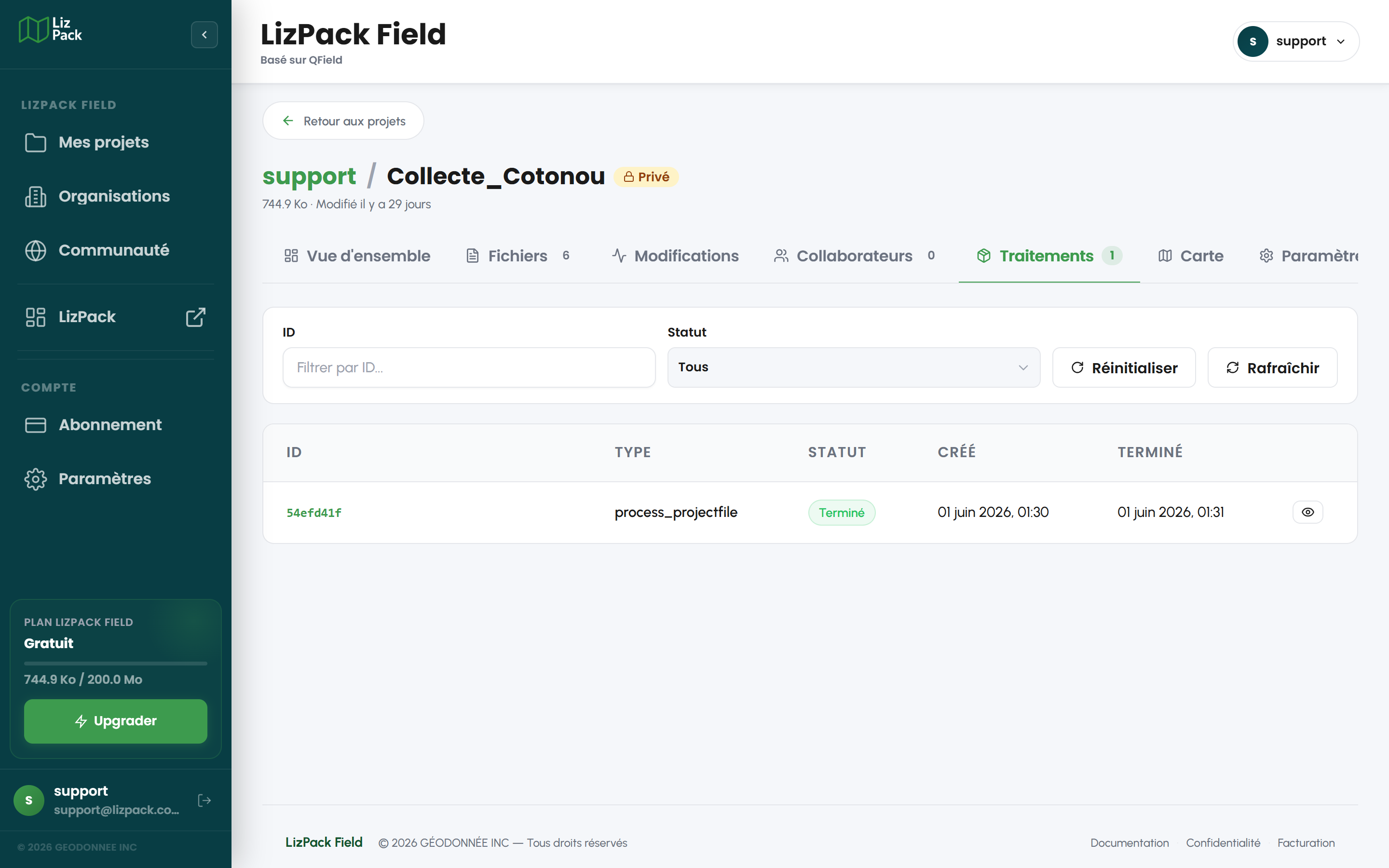Click the Traitements tab count badge
The width and height of the screenshot is (1389, 868).
(1112, 256)
